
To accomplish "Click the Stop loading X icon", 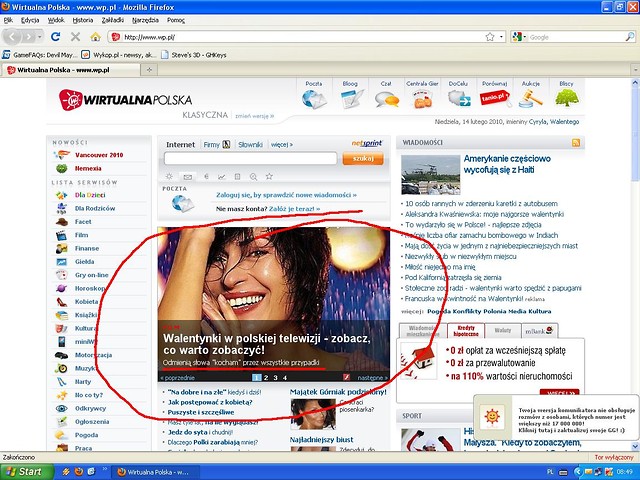I will point(76,37).
